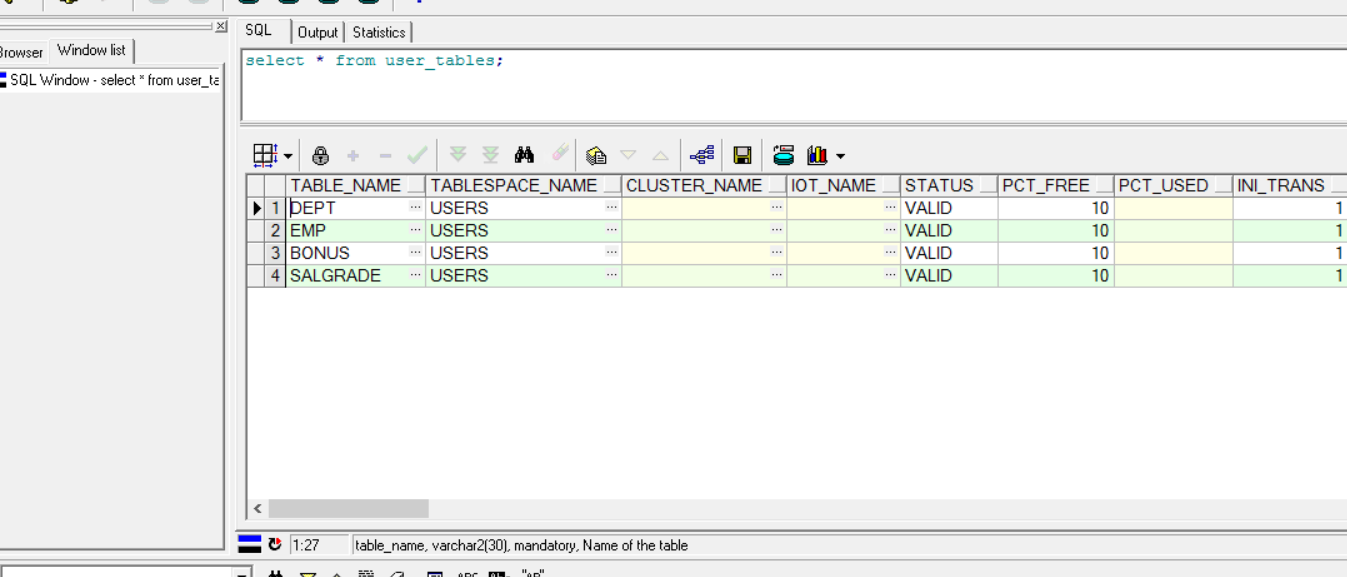1347x577 pixels.
Task: Click the clear record eraser icon
Action: [560, 153]
